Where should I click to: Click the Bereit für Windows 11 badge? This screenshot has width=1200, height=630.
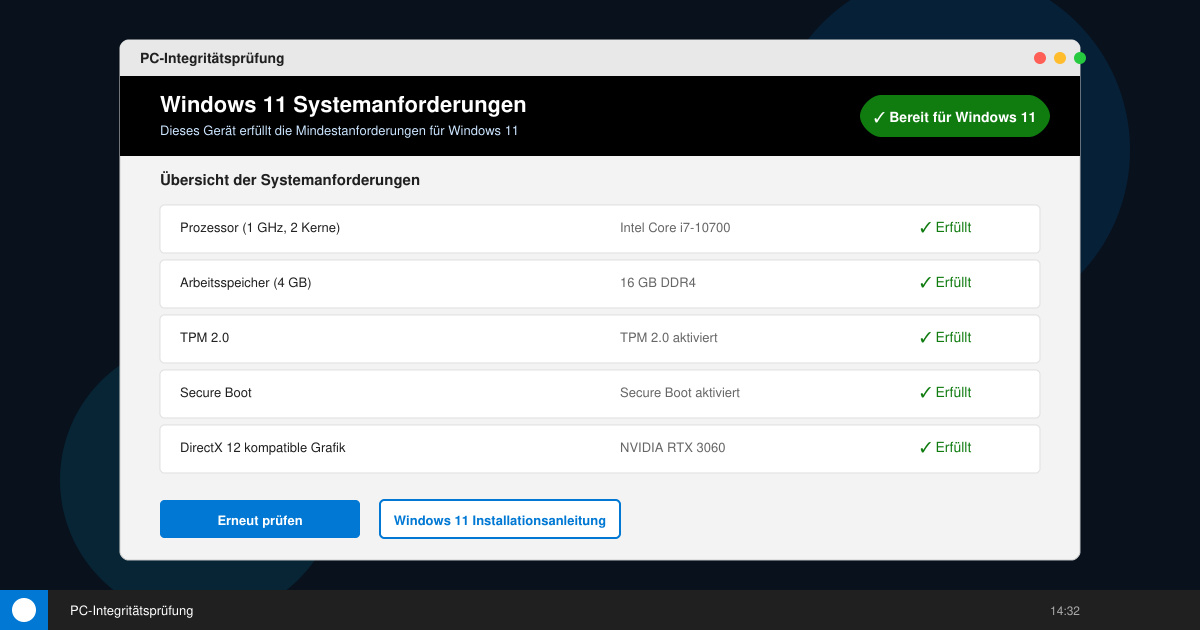(955, 117)
